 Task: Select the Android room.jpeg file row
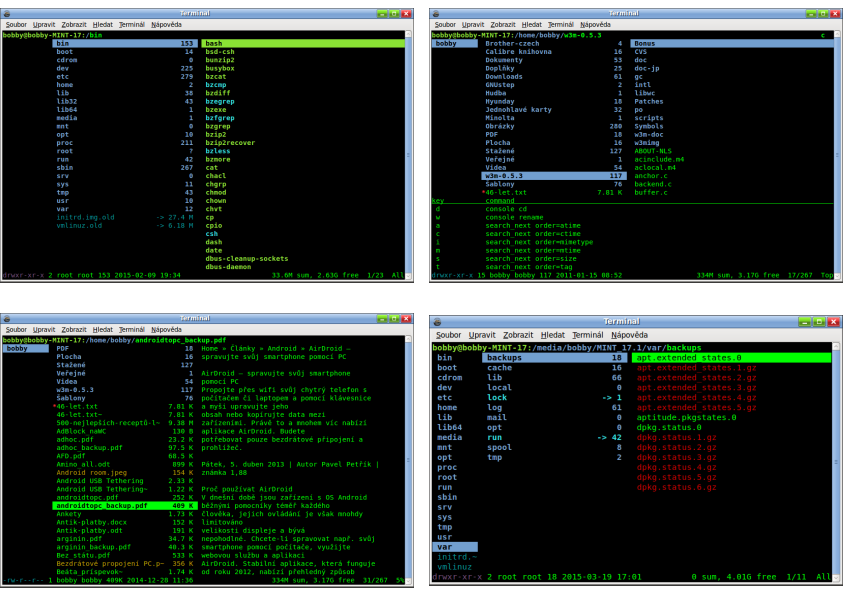pyautogui.click(x=125, y=473)
